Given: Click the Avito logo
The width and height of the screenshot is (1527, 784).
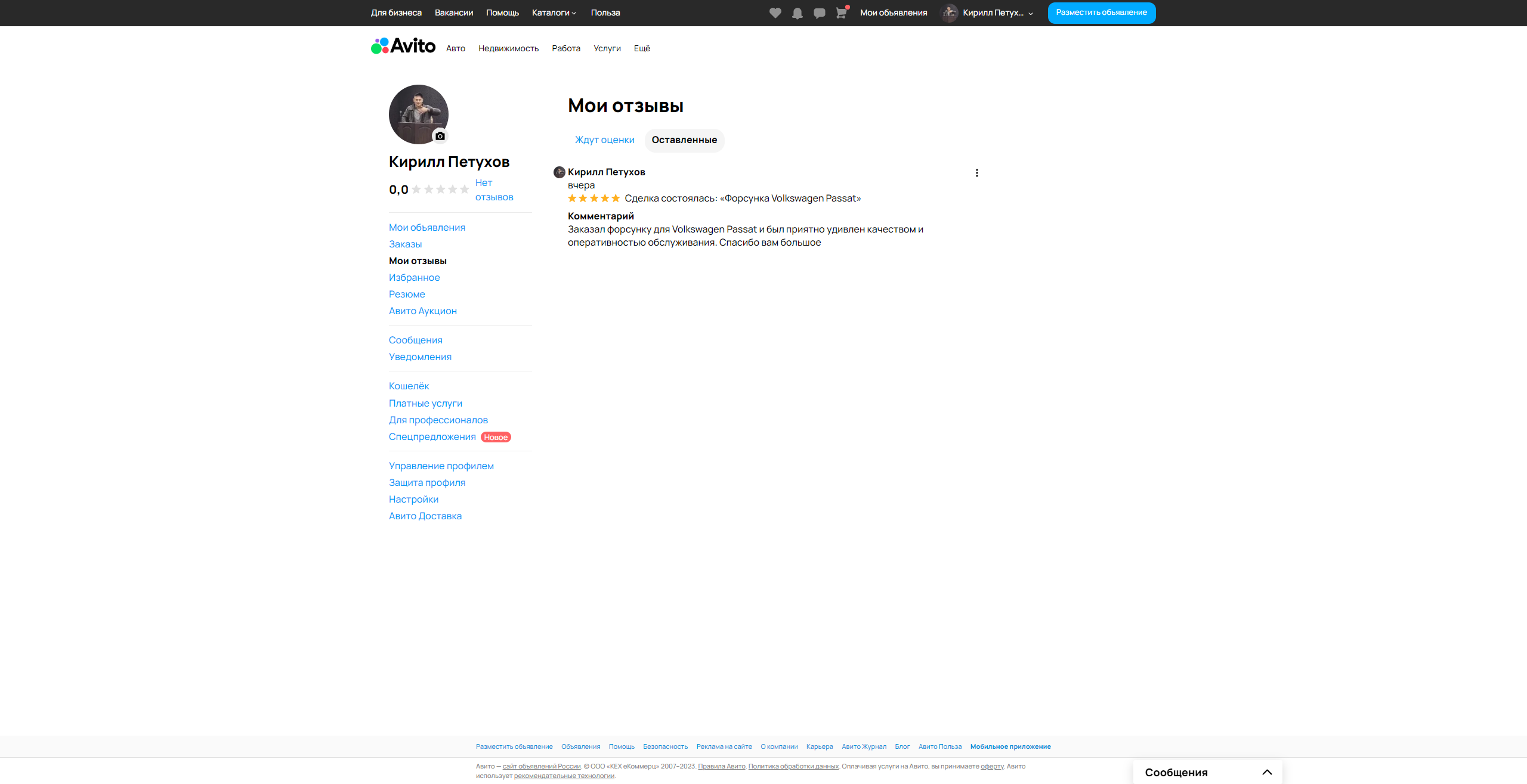Looking at the screenshot, I should click(x=403, y=46).
